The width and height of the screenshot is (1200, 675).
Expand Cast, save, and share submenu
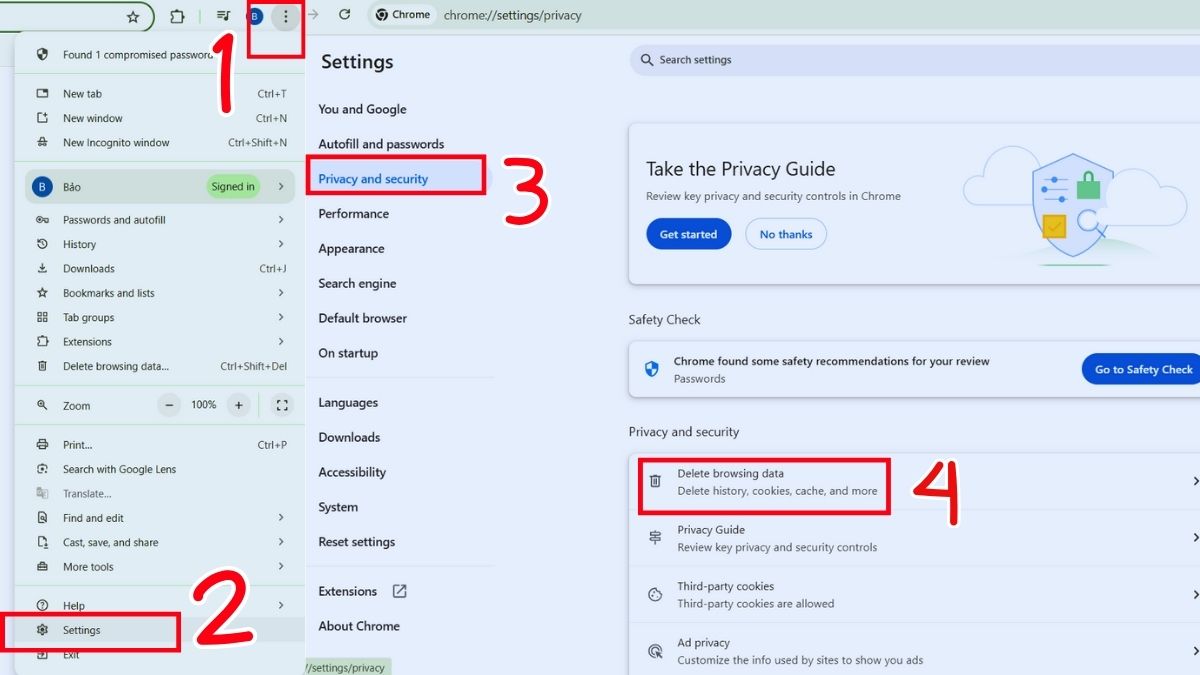click(160, 543)
